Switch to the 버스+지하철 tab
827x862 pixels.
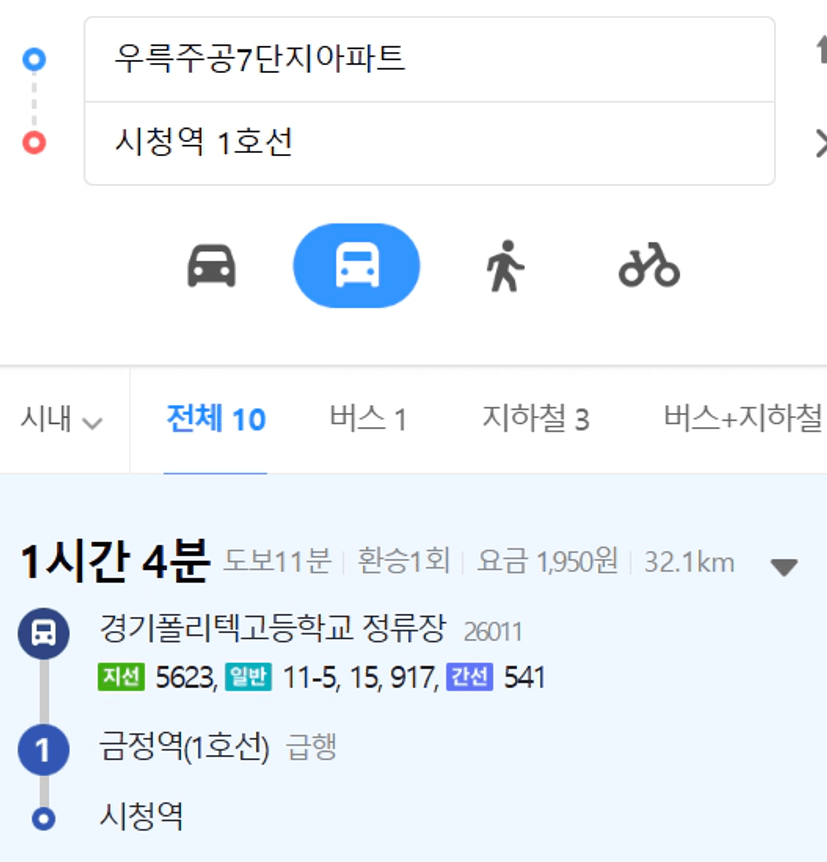pos(743,418)
